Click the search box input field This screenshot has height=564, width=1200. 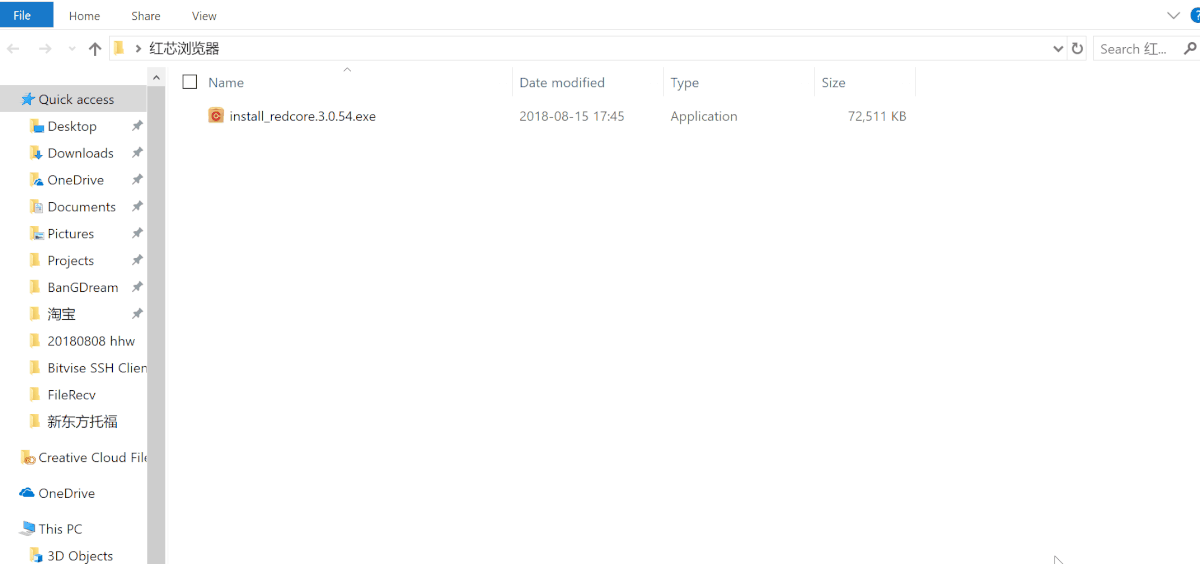1135,49
